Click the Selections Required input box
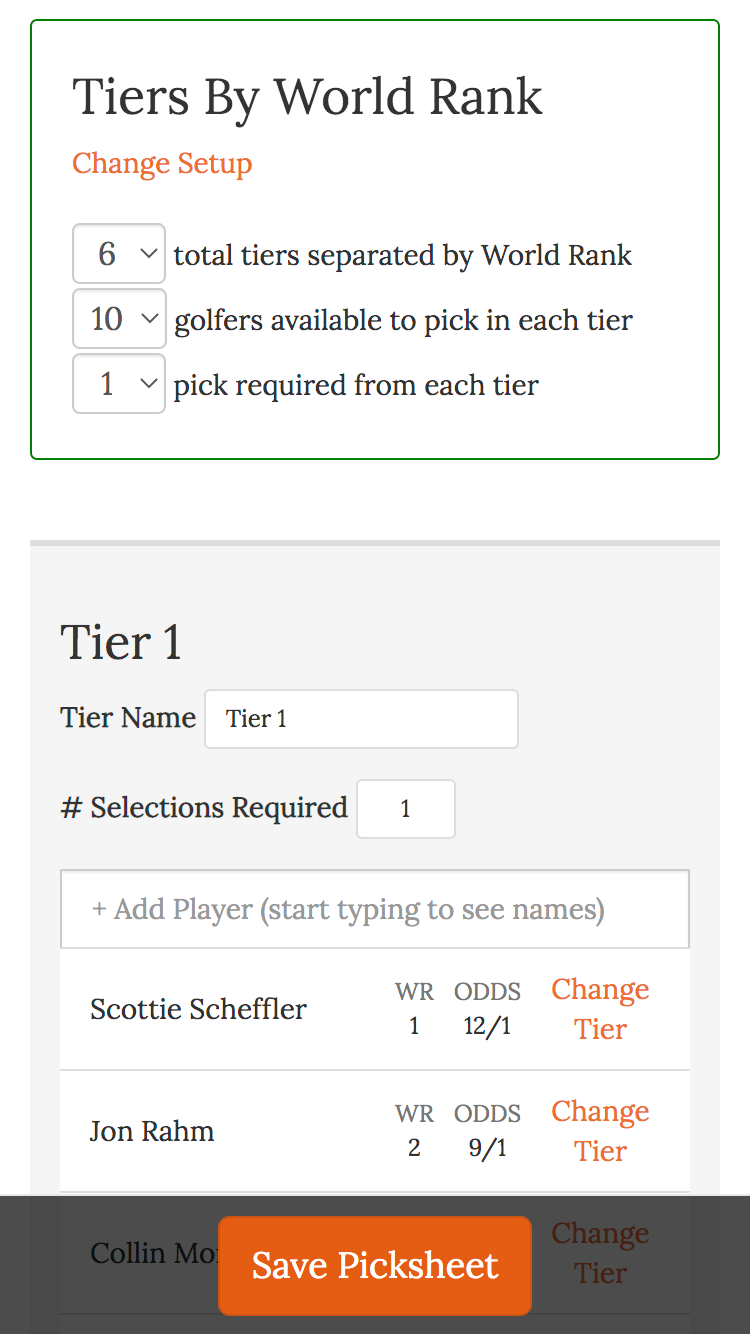The width and height of the screenshot is (750, 1334). click(x=405, y=808)
